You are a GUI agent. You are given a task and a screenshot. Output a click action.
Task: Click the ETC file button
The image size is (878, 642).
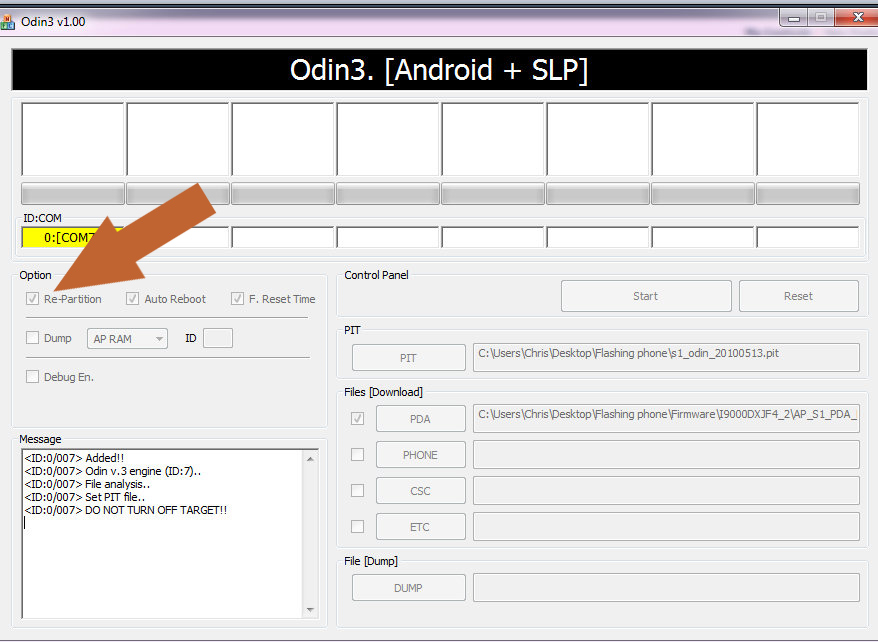pyautogui.click(x=421, y=527)
